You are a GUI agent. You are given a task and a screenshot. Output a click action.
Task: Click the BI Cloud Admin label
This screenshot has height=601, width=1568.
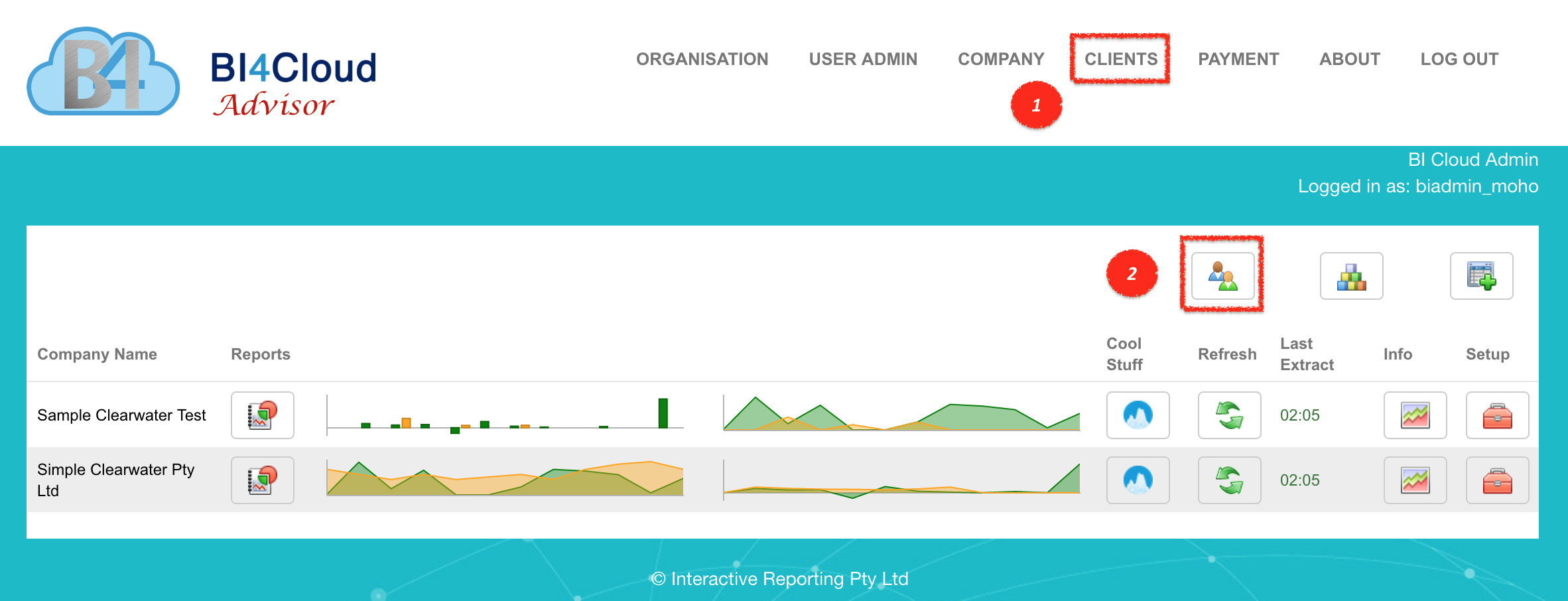coord(1473,160)
